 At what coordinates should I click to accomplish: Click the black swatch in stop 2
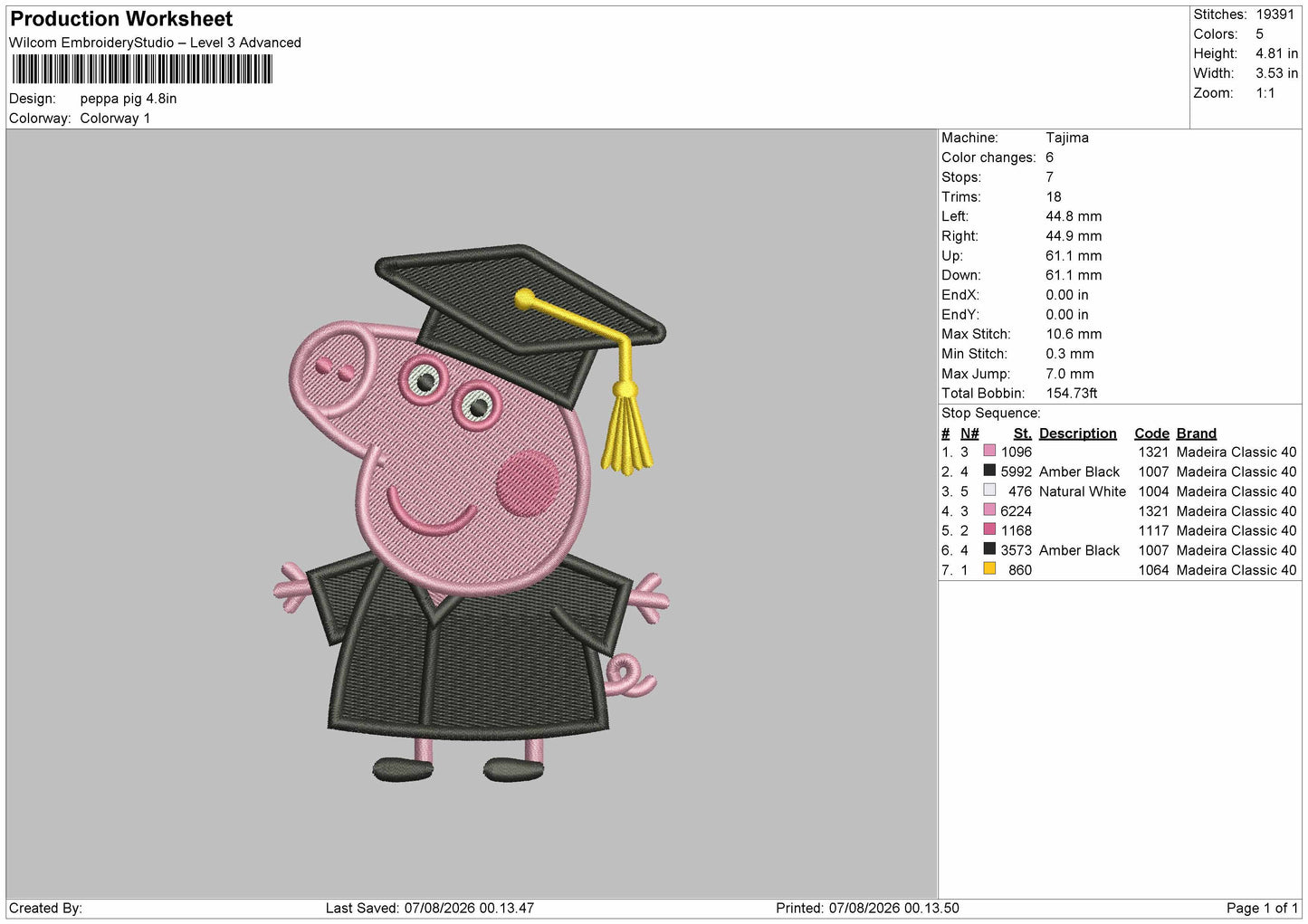989,471
